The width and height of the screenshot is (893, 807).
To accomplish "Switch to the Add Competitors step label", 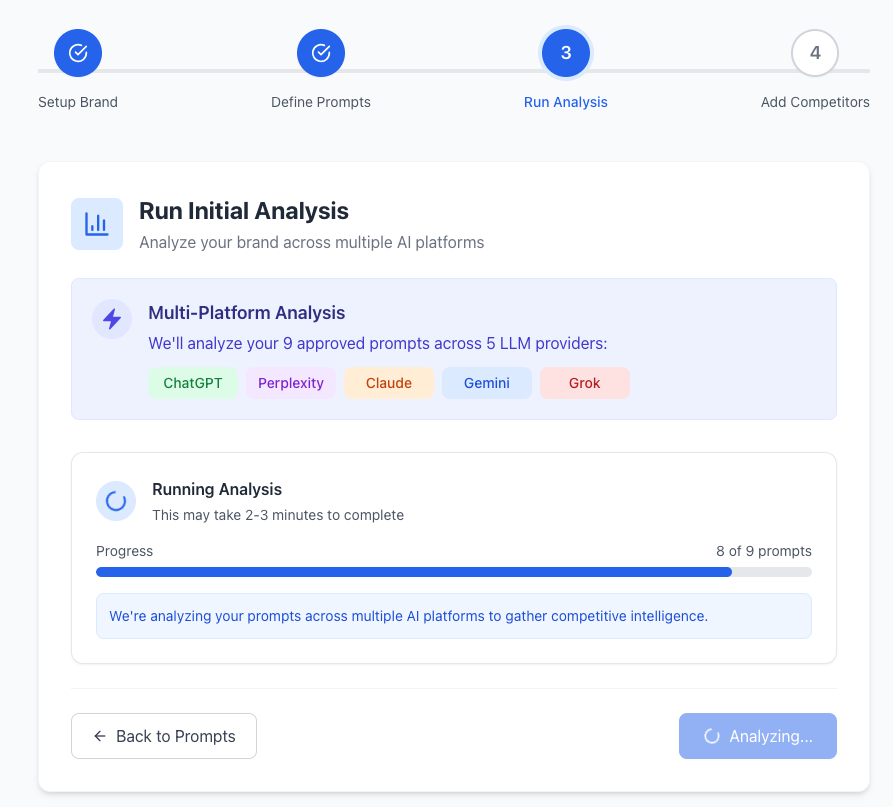I will [x=814, y=101].
